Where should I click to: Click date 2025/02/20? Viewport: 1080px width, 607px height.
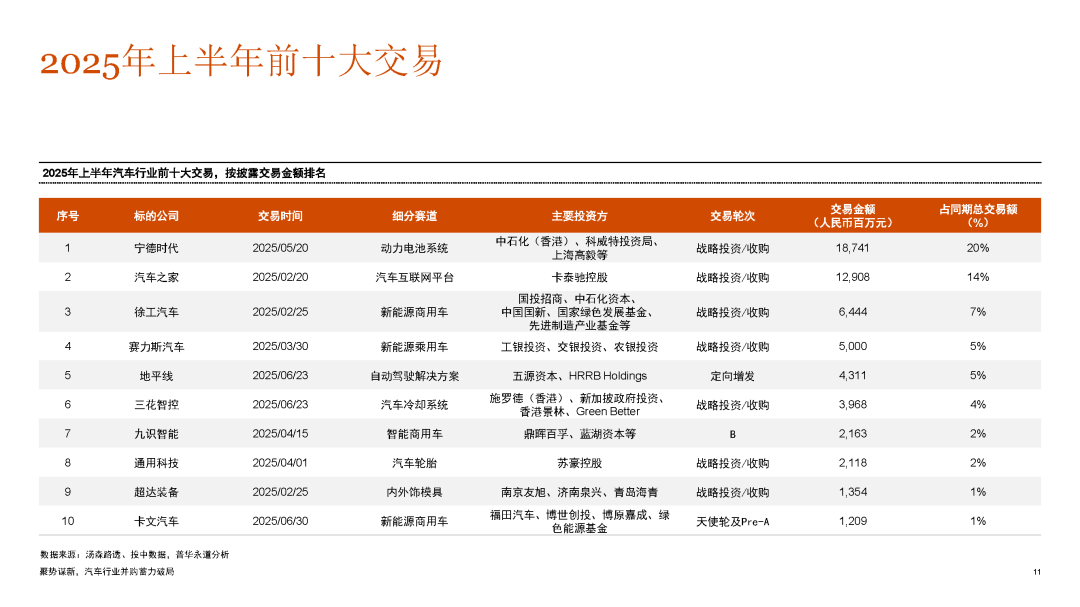(x=280, y=277)
